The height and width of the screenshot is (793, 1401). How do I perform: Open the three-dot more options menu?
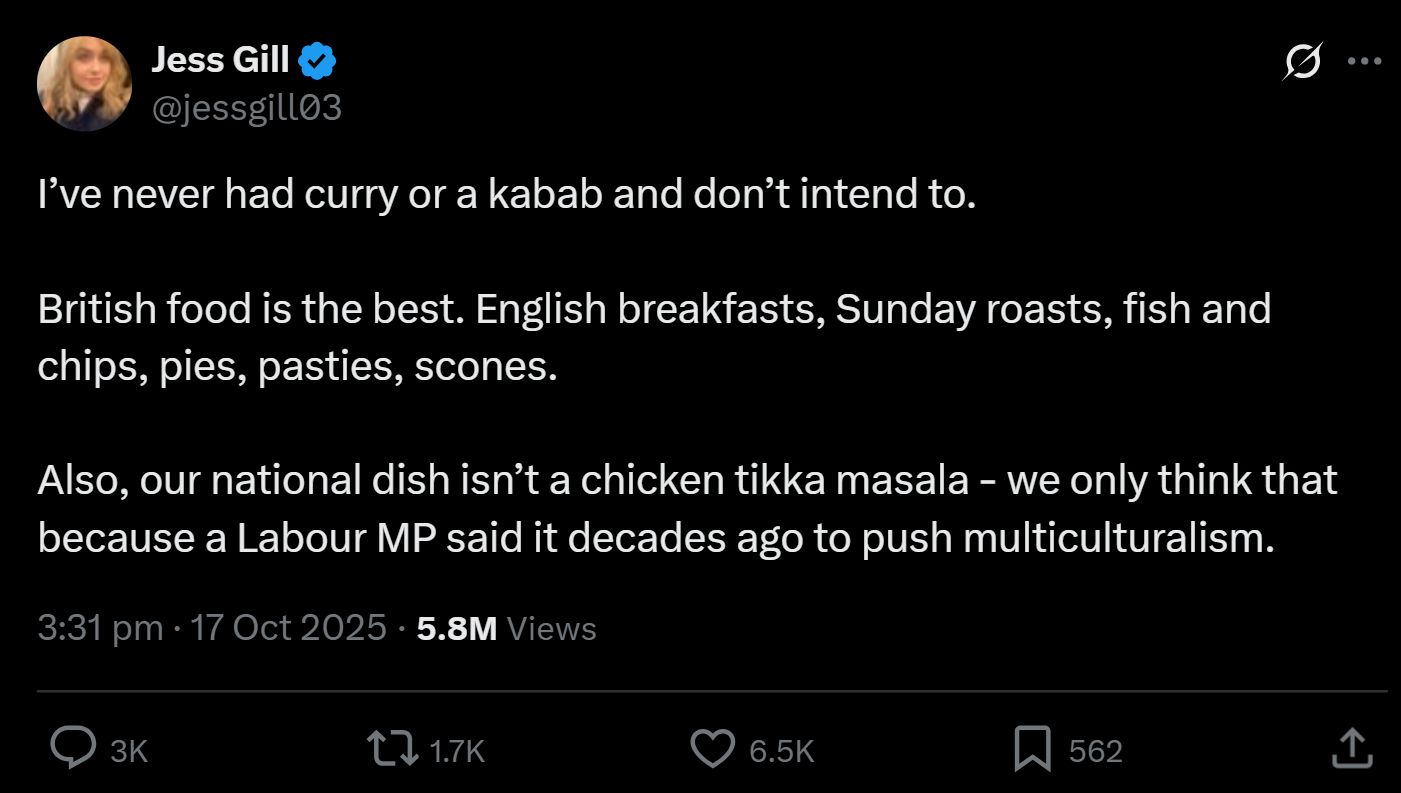point(1363,62)
